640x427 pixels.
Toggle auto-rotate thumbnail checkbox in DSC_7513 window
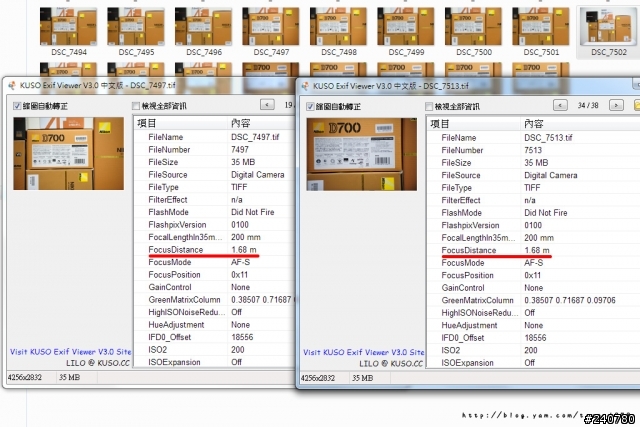pos(310,107)
